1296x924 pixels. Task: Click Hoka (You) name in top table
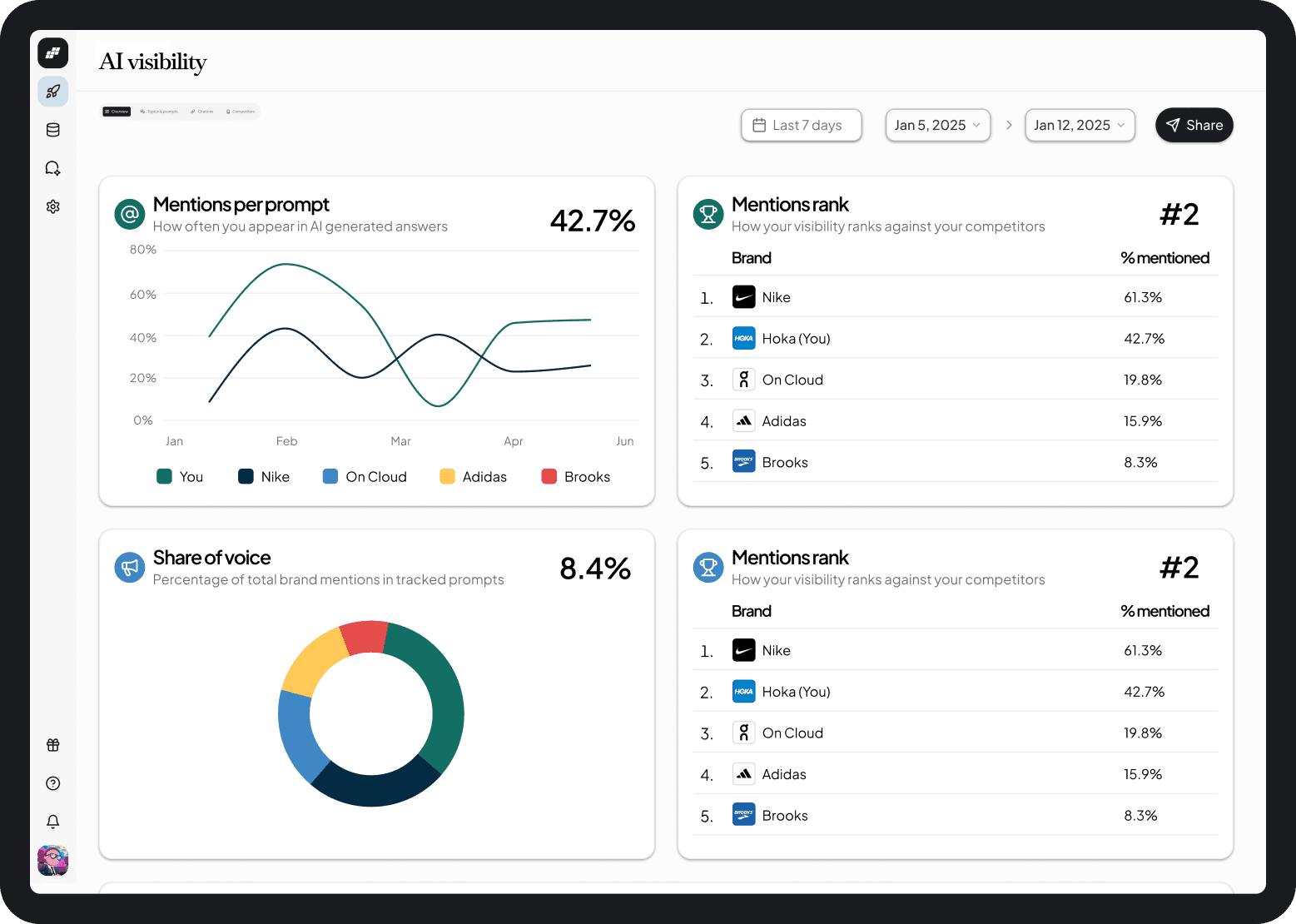(797, 339)
